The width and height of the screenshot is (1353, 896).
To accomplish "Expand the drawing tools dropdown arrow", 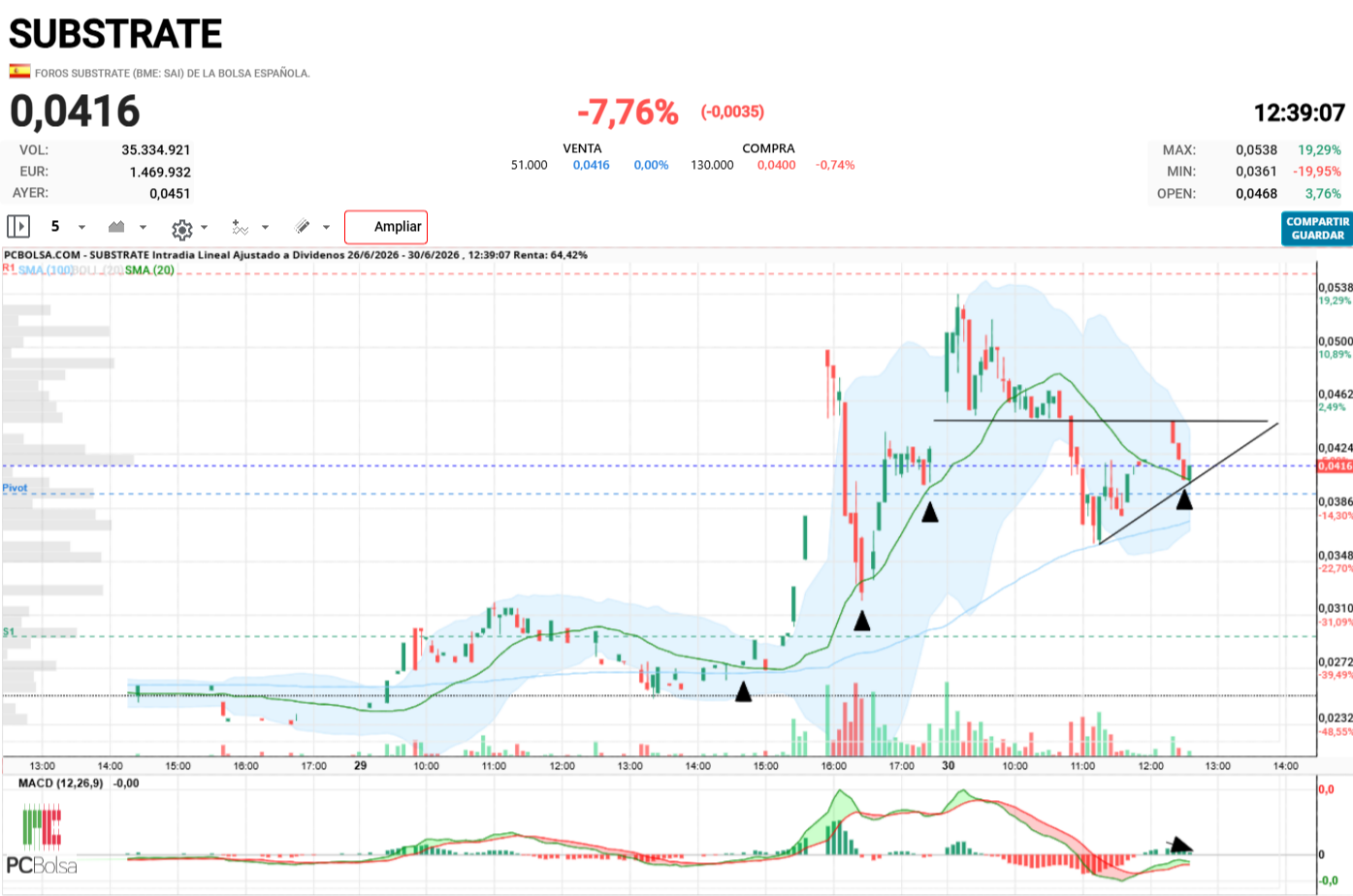I will [326, 228].
